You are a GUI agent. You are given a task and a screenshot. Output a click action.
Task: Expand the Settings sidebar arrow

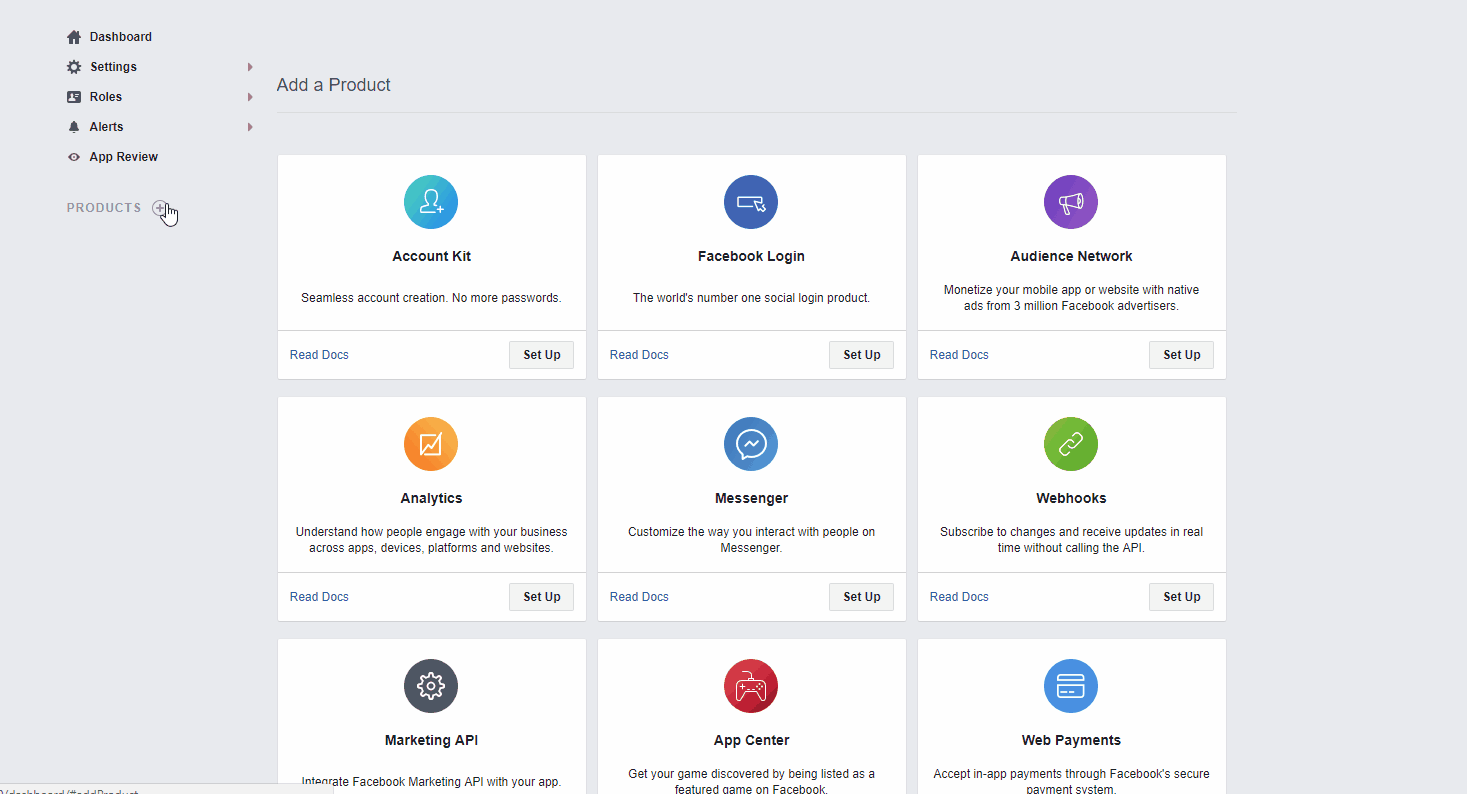[x=250, y=67]
